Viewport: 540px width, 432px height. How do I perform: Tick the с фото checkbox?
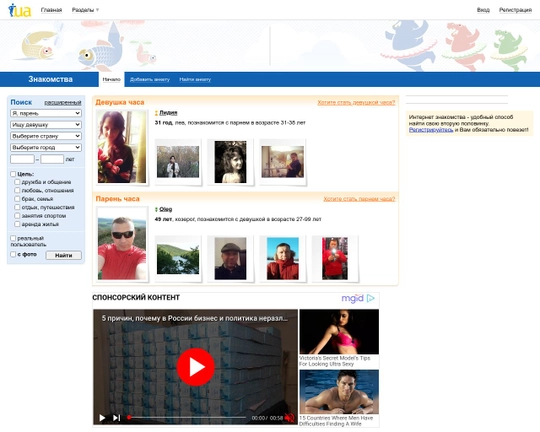pos(13,254)
